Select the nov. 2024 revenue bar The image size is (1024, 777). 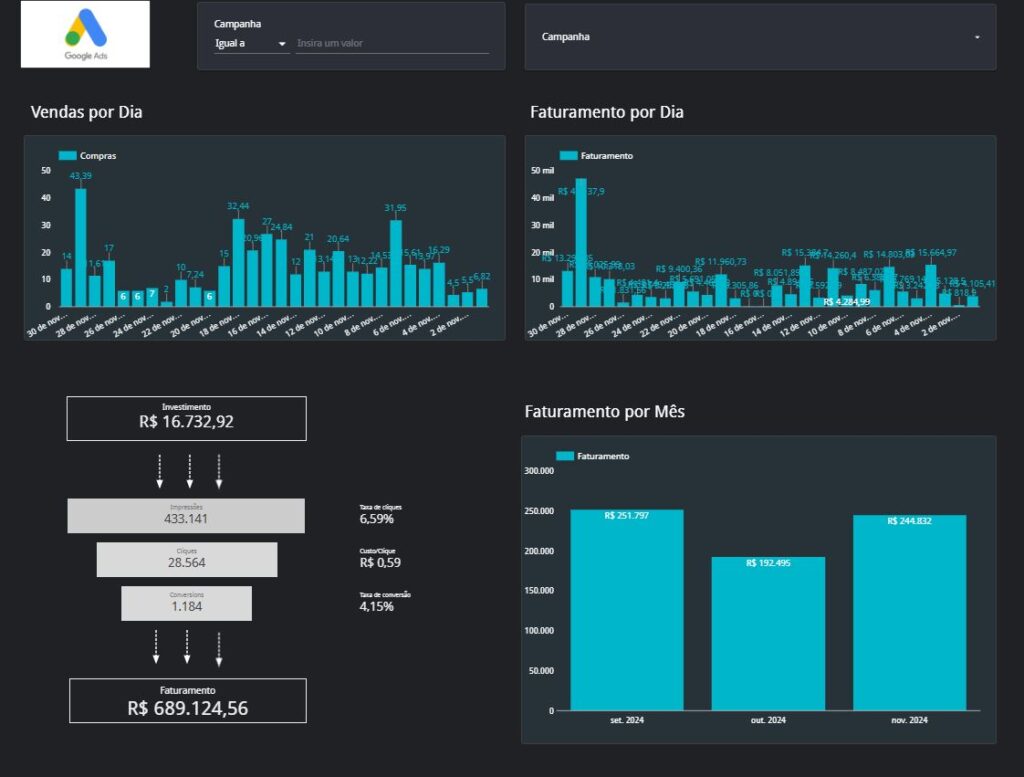pos(909,612)
